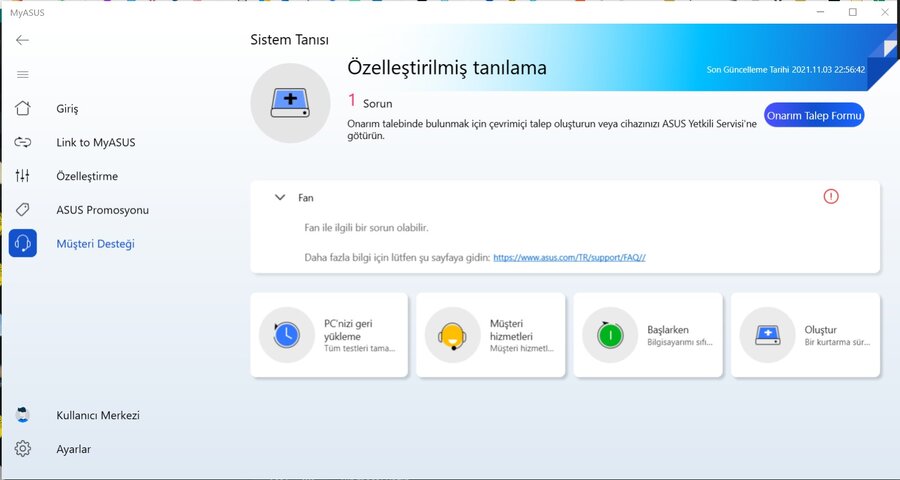
Task: Maximize the MyASUS window
Action: 852,12
